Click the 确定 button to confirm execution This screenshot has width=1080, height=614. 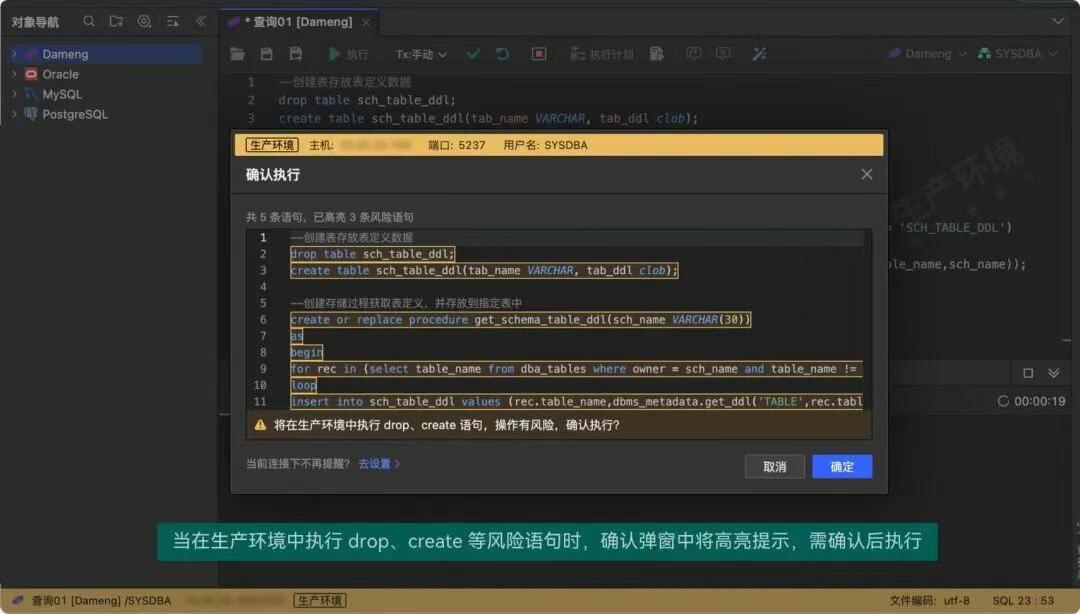click(x=842, y=467)
